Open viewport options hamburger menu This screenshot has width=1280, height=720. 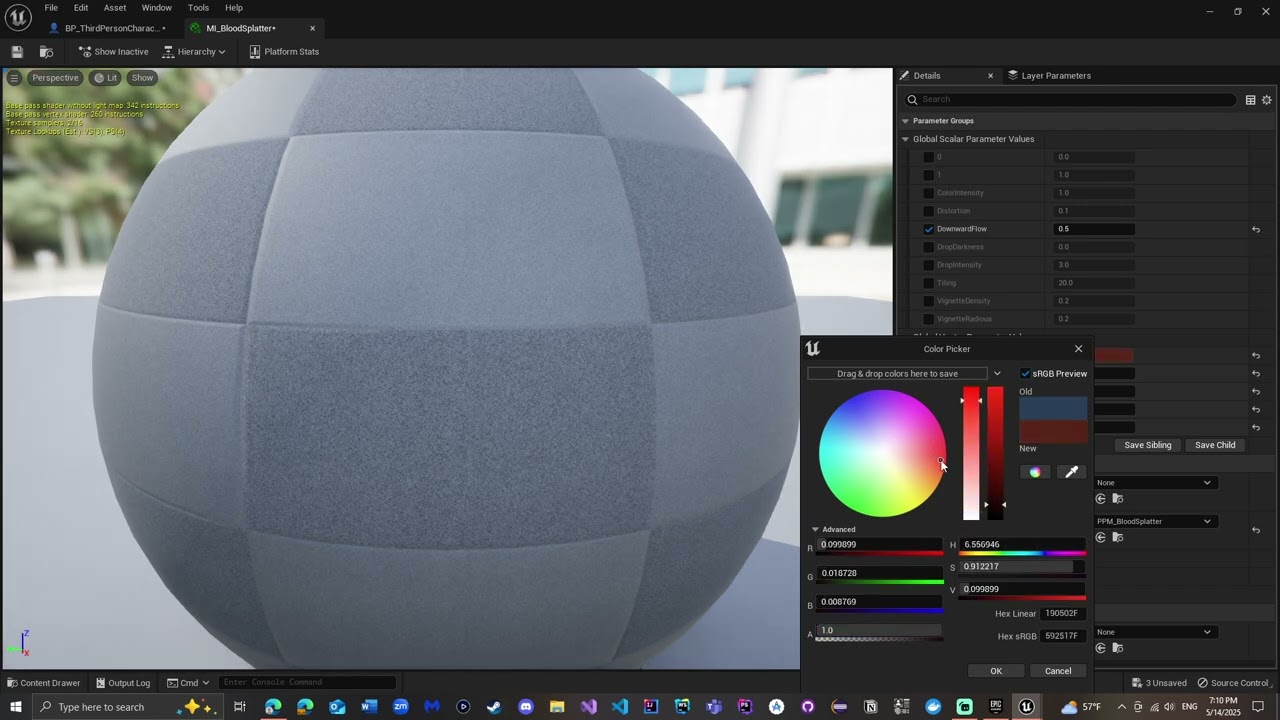tap(14, 78)
